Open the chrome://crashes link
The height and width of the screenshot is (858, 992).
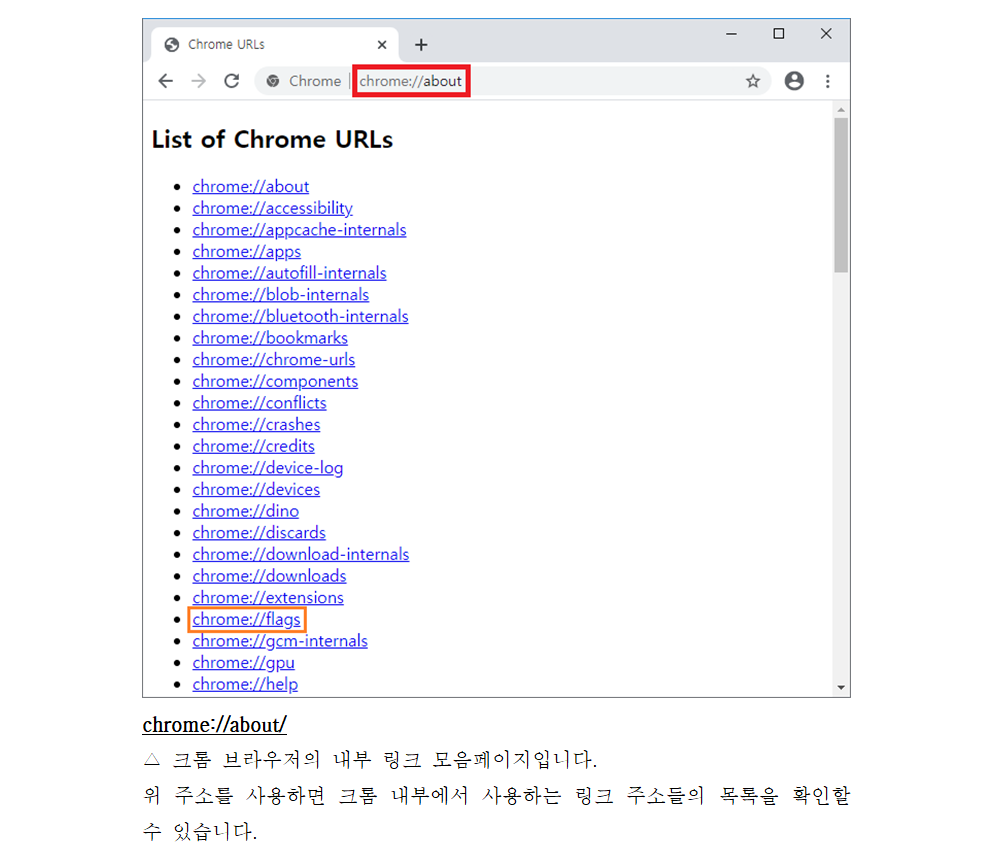tap(256, 425)
